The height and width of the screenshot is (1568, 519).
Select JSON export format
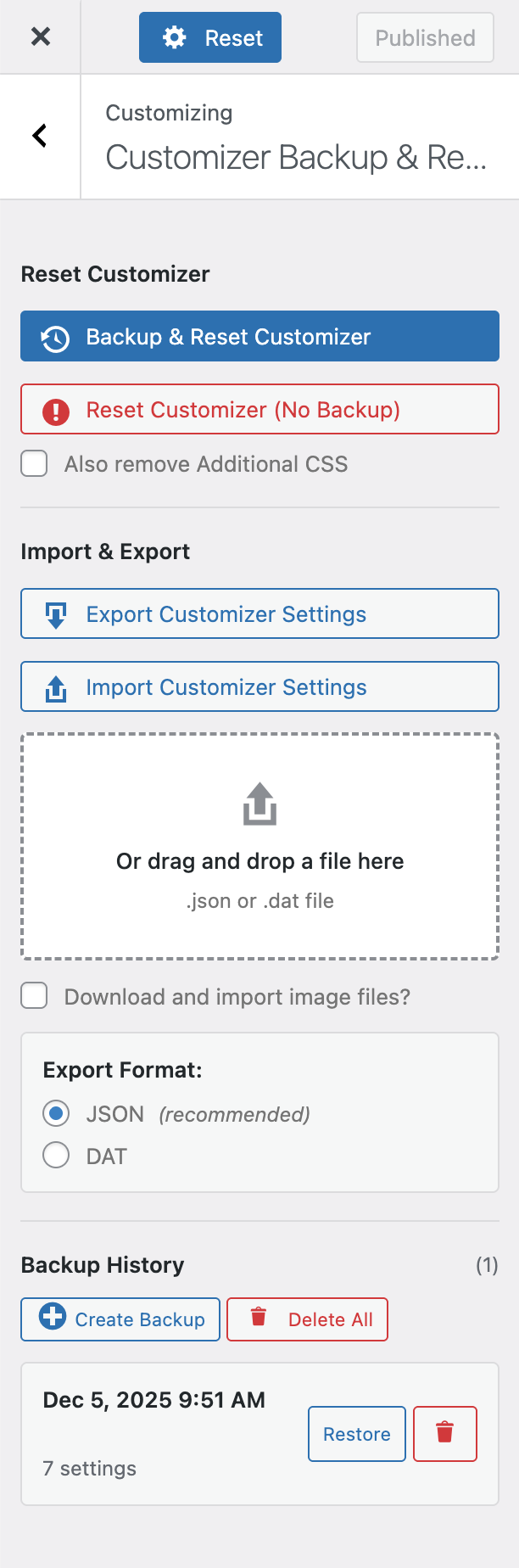point(56,1114)
